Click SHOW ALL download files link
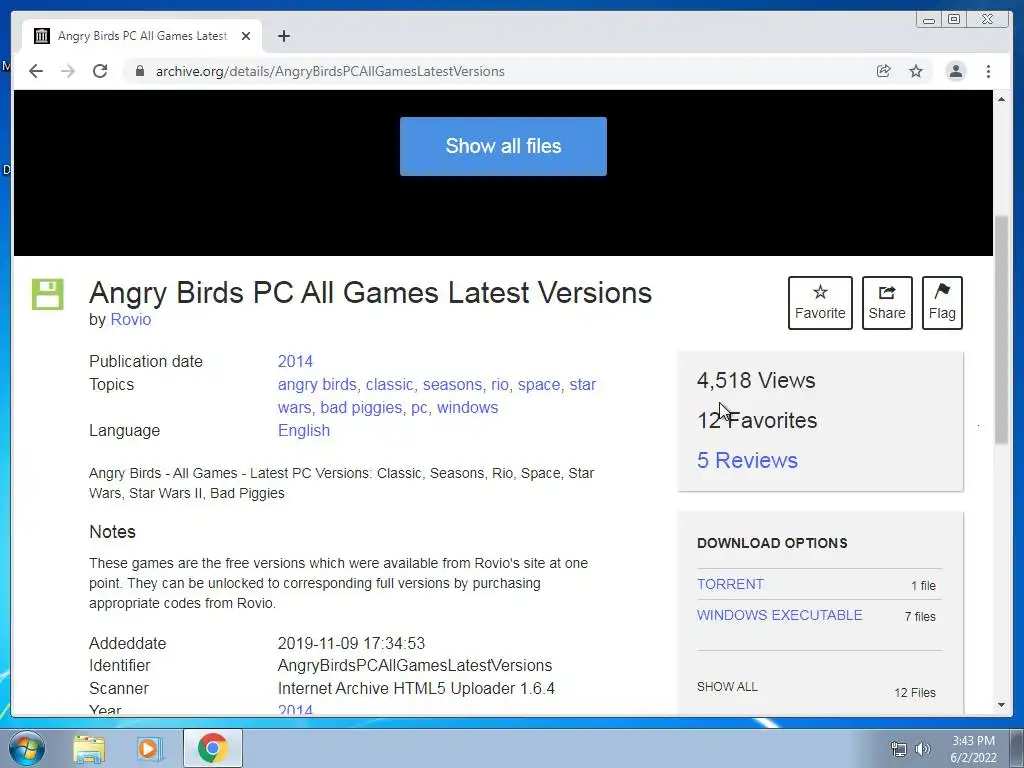Viewport: 1024px width, 768px height. [x=727, y=687]
